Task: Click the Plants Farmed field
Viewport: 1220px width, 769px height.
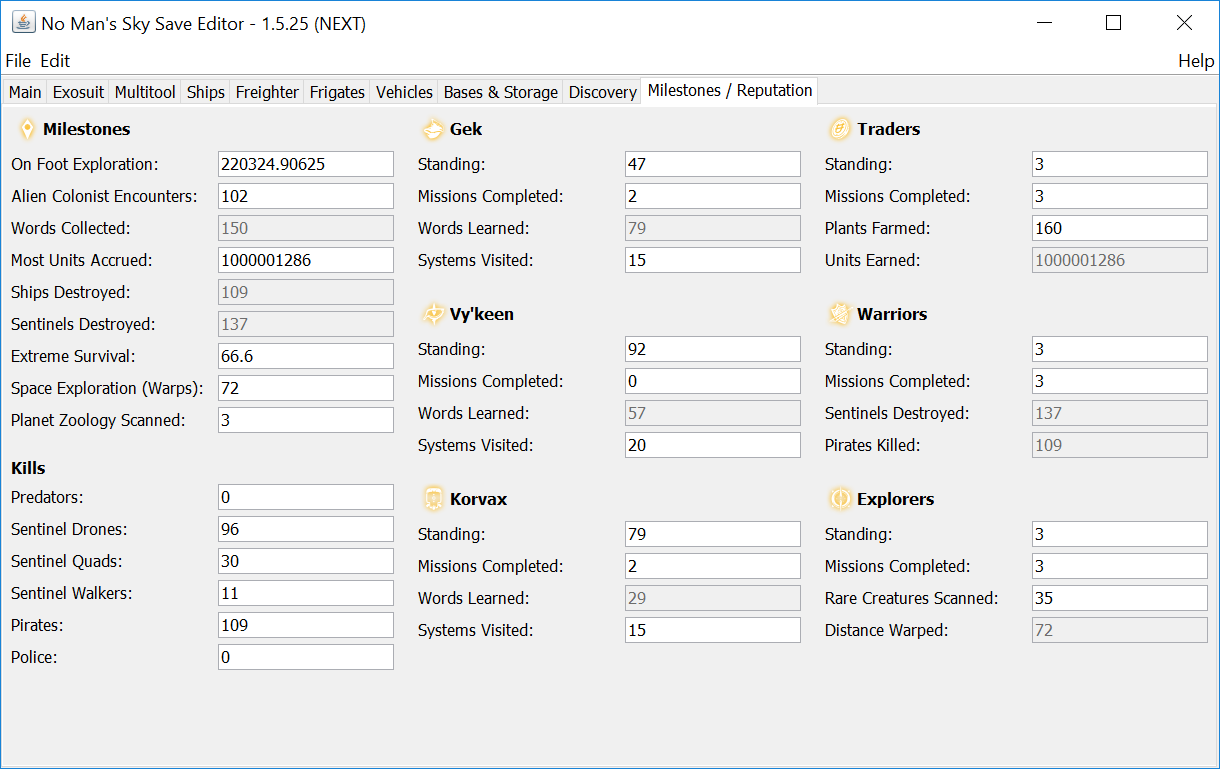Action: tap(1120, 228)
